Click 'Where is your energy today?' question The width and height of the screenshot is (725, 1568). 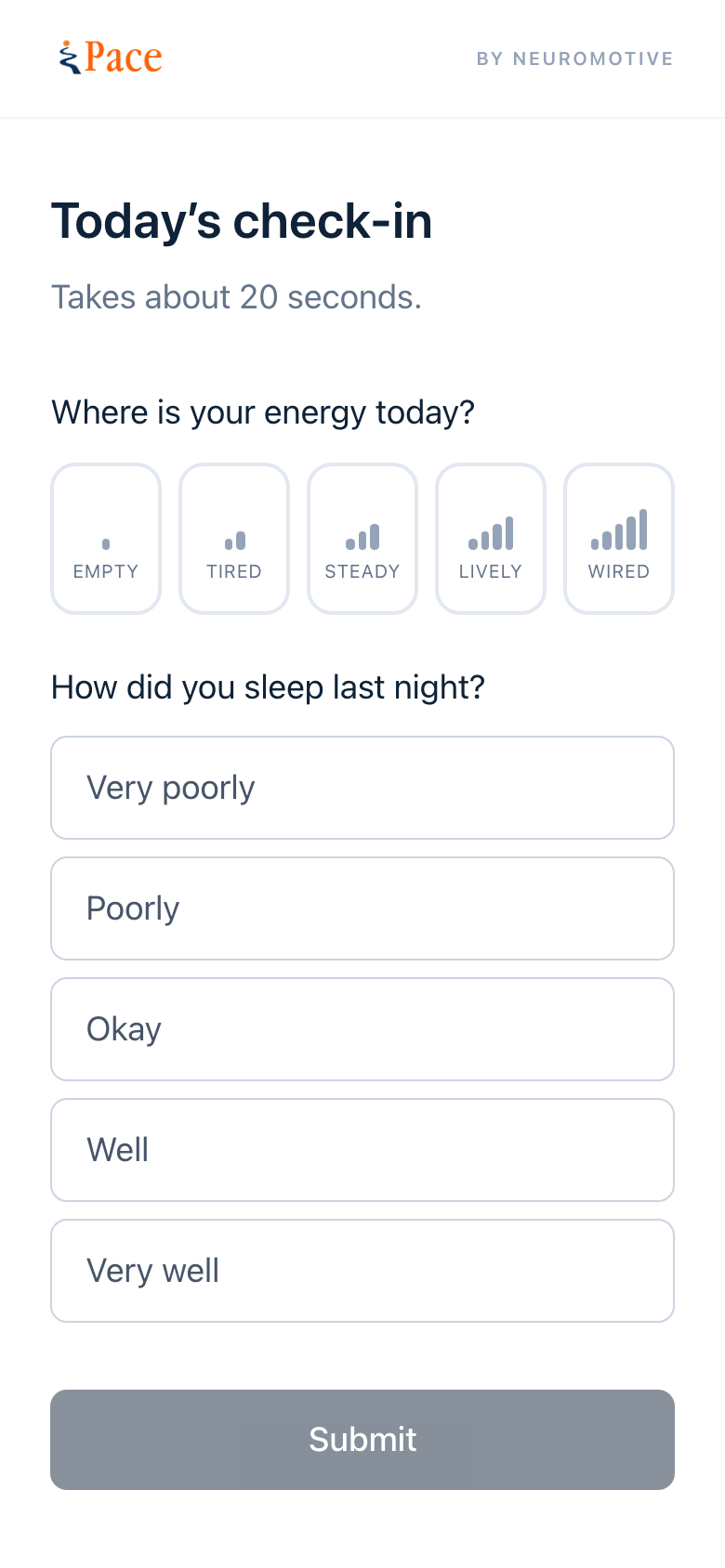(x=263, y=412)
